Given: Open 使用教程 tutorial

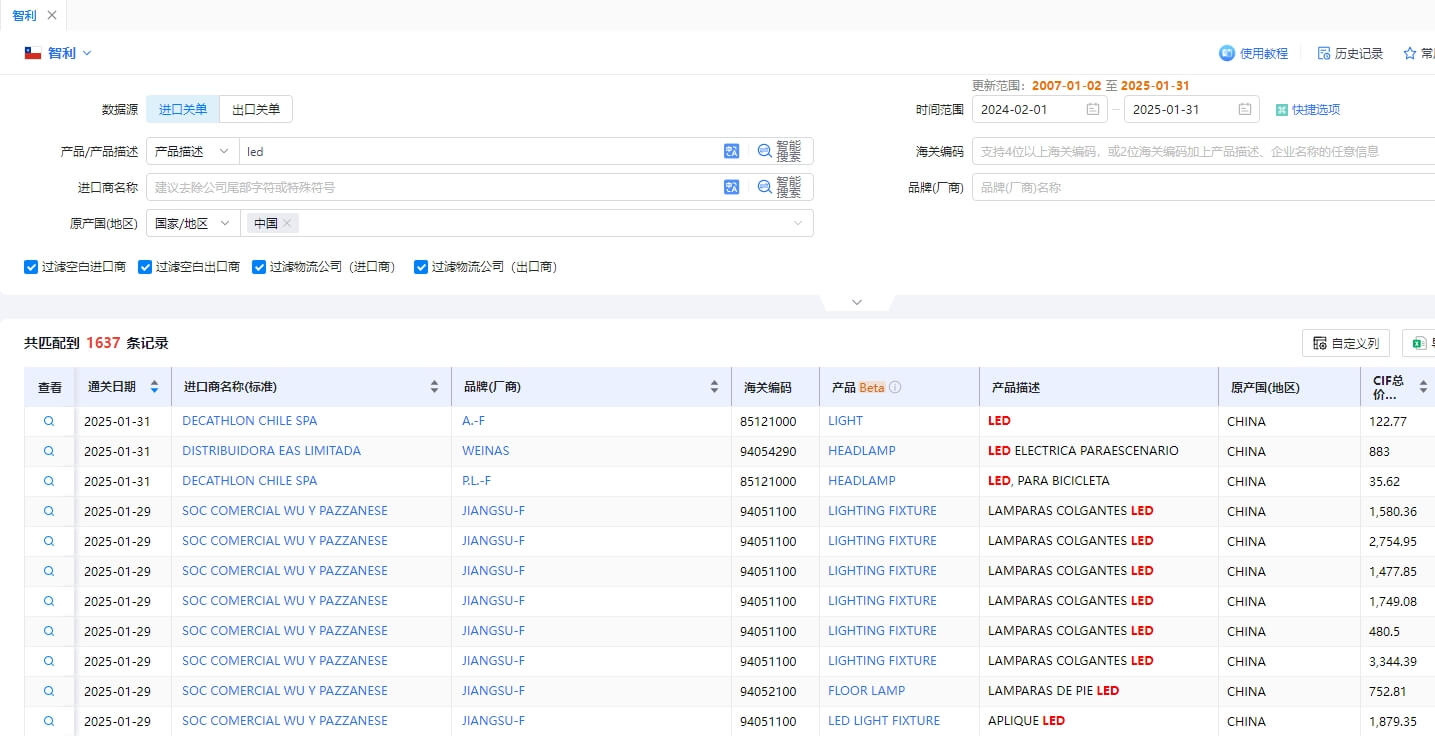Looking at the screenshot, I should tap(1254, 53).
